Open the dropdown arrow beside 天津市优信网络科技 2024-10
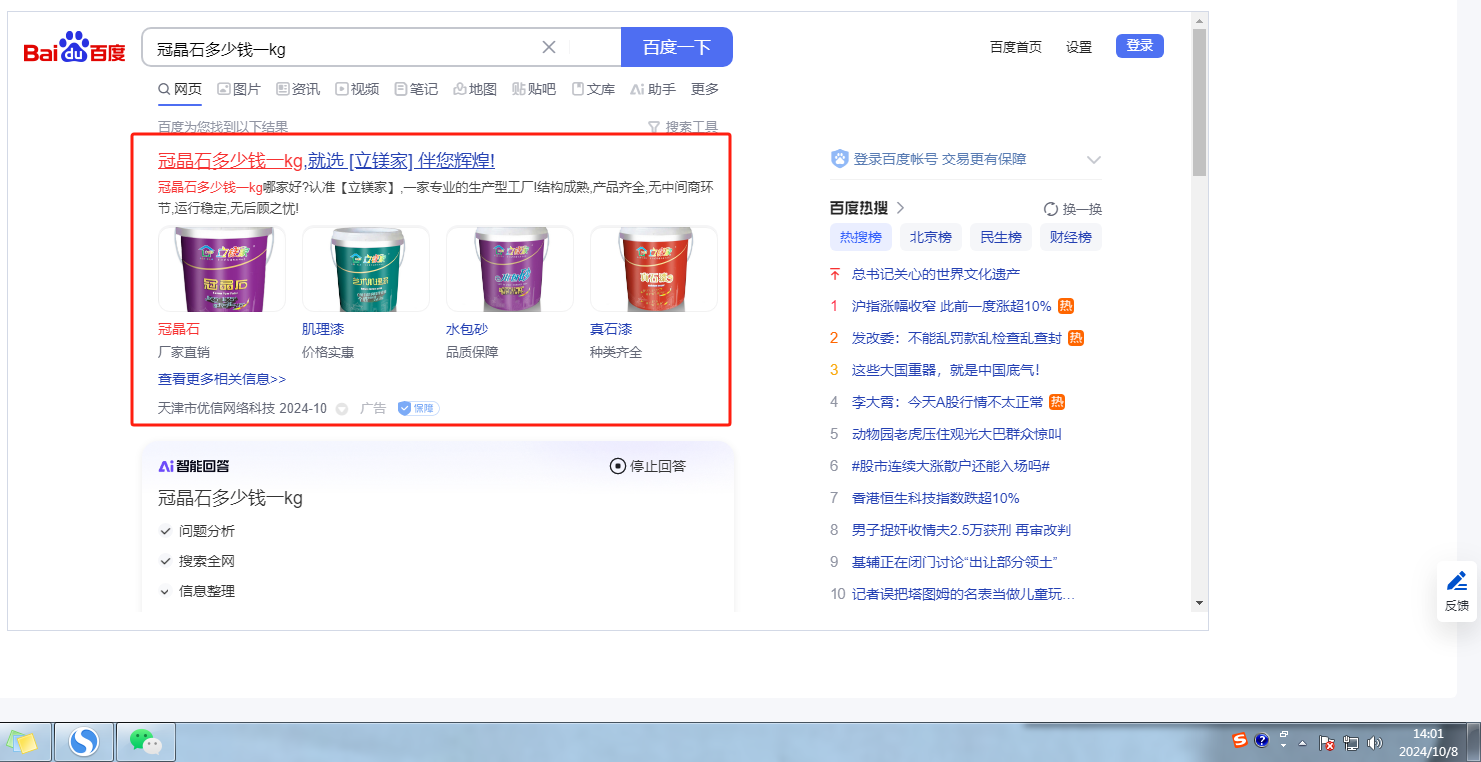Screen dimensions: 1481x762 click(x=342, y=409)
